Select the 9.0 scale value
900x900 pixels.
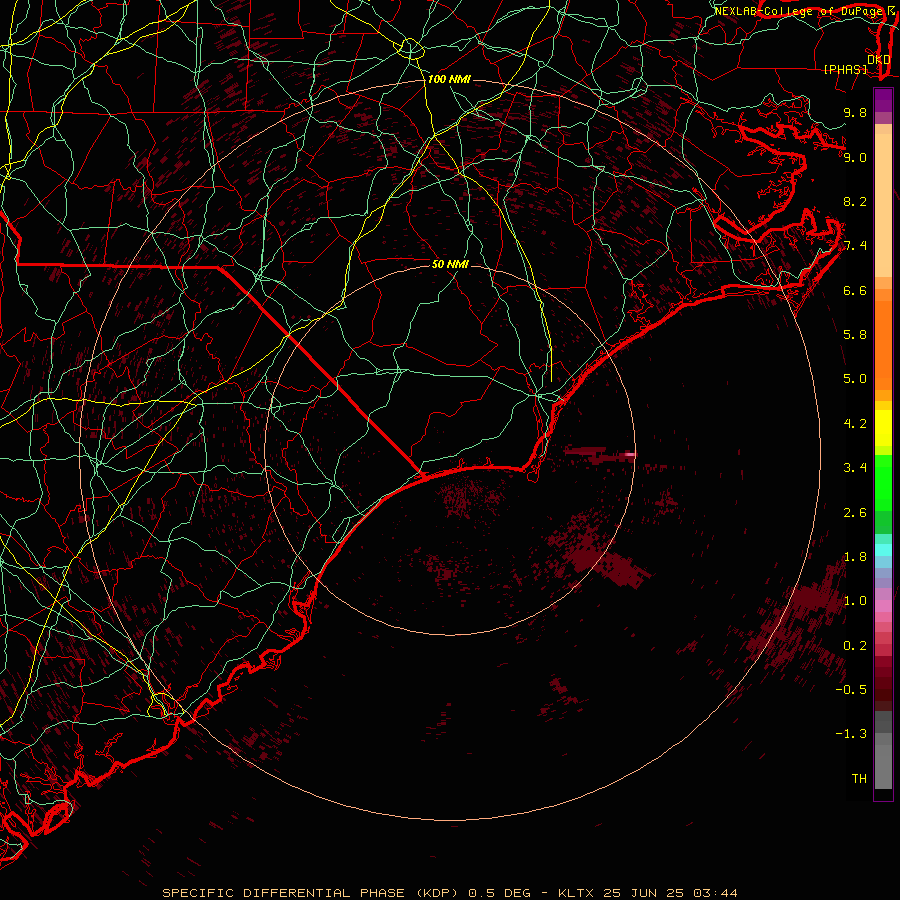pos(855,157)
